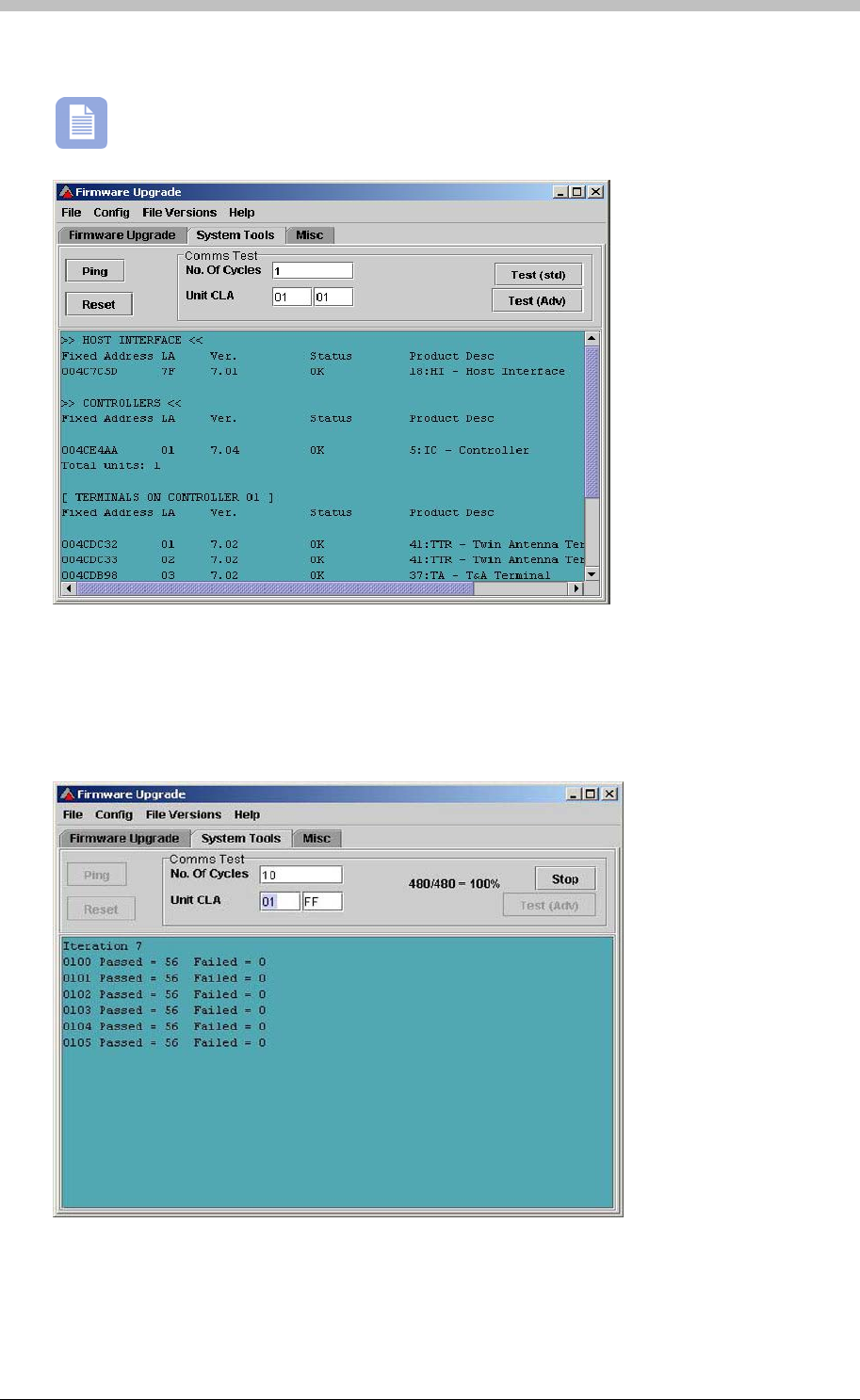The height and width of the screenshot is (1400, 860).
Task: Select host interface address 004C7C5D
Action: 89,372
